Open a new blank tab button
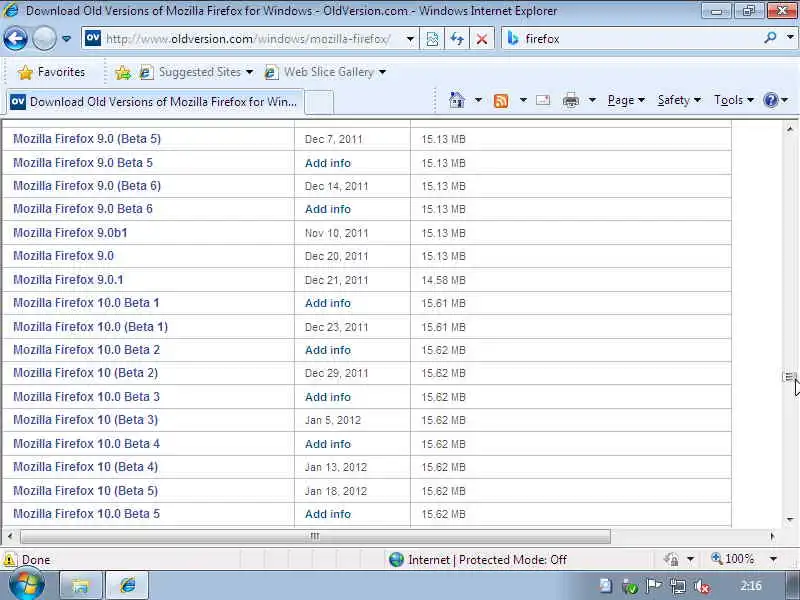The image size is (800, 600). pos(319,103)
